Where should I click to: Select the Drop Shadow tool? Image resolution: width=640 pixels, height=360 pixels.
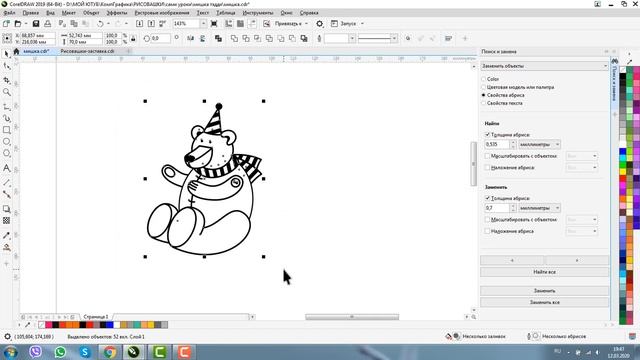(7, 209)
